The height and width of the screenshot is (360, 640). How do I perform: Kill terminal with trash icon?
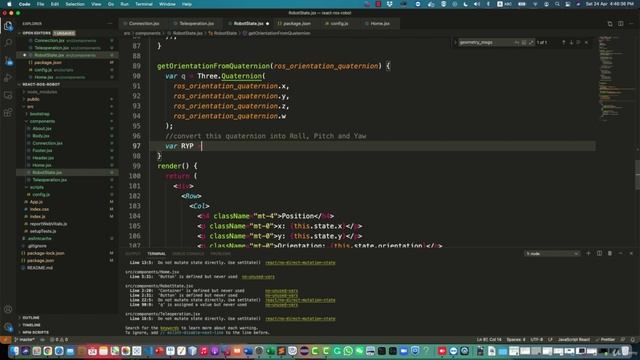tap(610, 253)
